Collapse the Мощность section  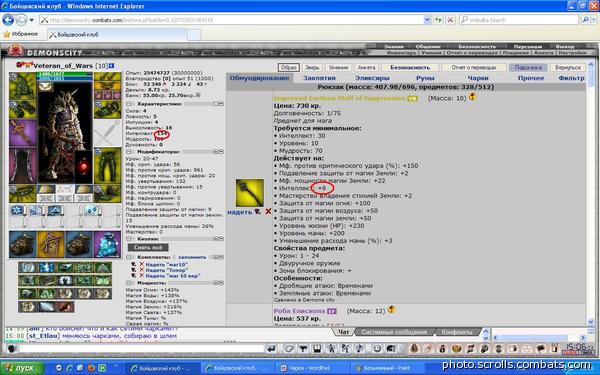129,283
